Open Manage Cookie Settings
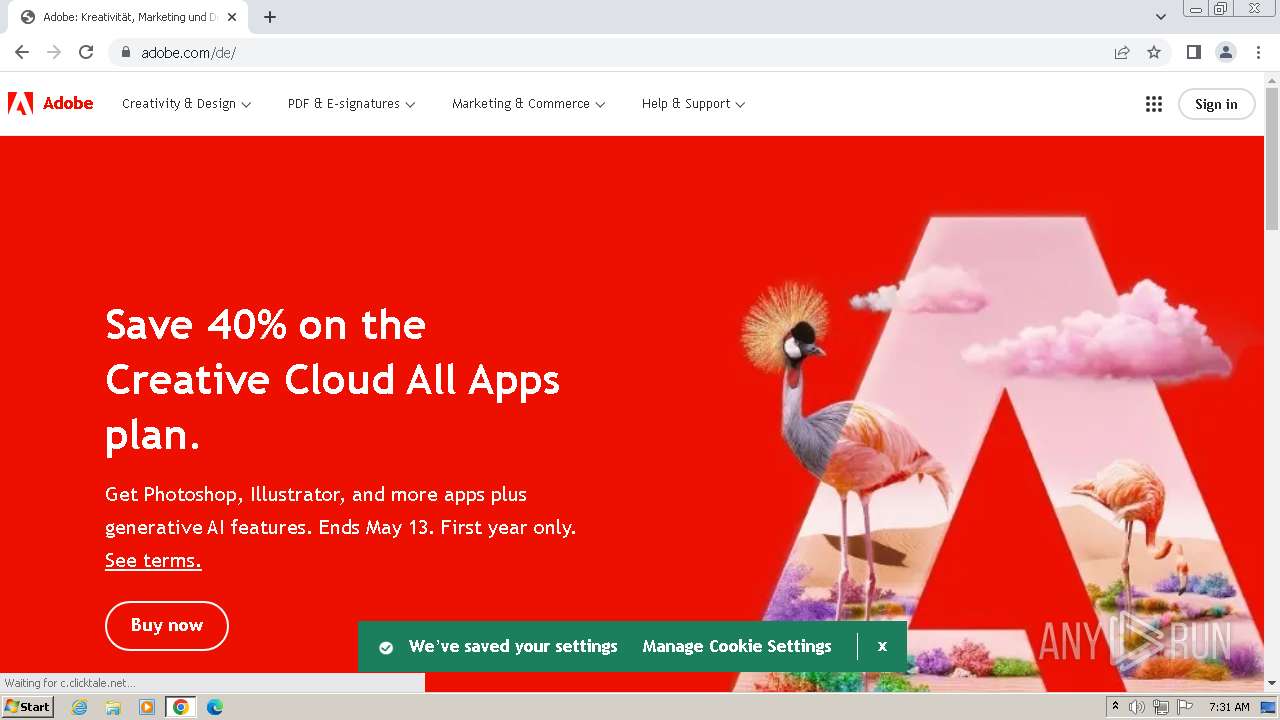 click(x=737, y=647)
